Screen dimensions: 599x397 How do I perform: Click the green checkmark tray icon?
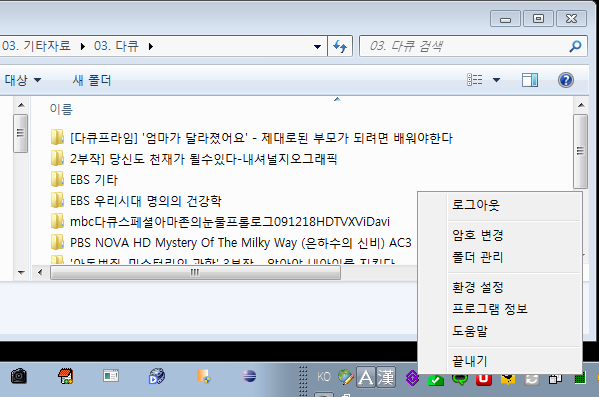point(436,379)
